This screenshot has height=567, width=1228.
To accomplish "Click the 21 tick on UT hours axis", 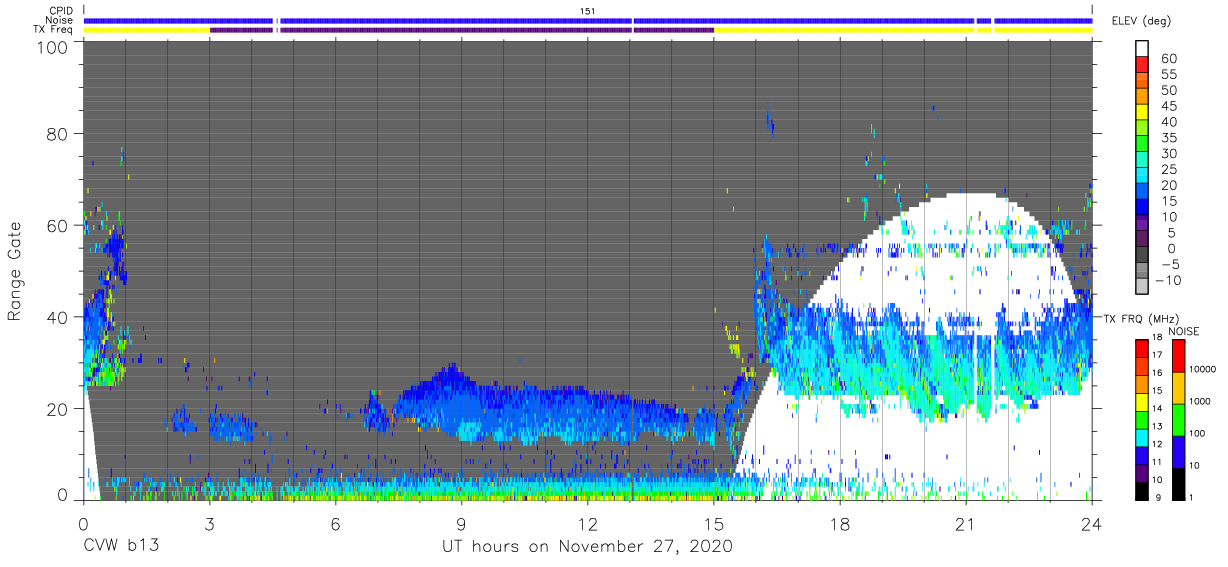I will (x=966, y=523).
